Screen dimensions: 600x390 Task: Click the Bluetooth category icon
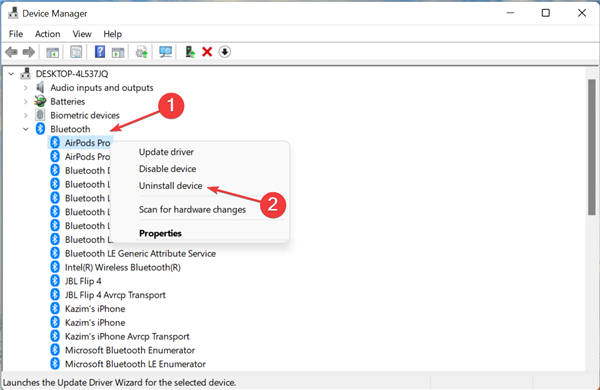[40, 129]
